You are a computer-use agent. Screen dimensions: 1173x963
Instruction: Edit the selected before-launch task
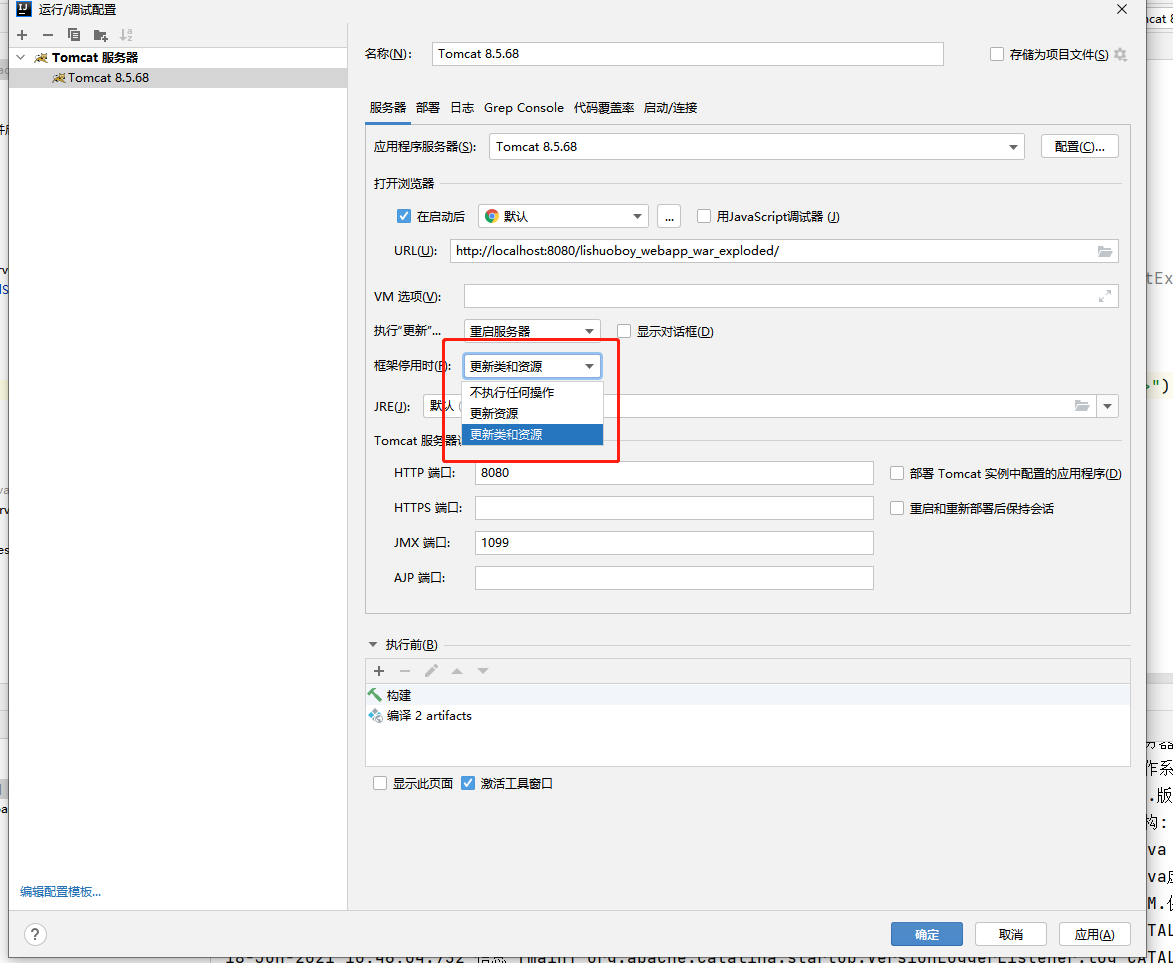431,670
